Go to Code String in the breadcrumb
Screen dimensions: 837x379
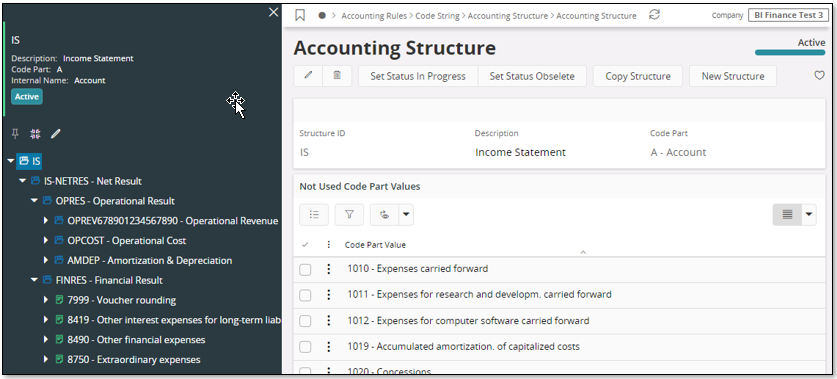(x=438, y=15)
